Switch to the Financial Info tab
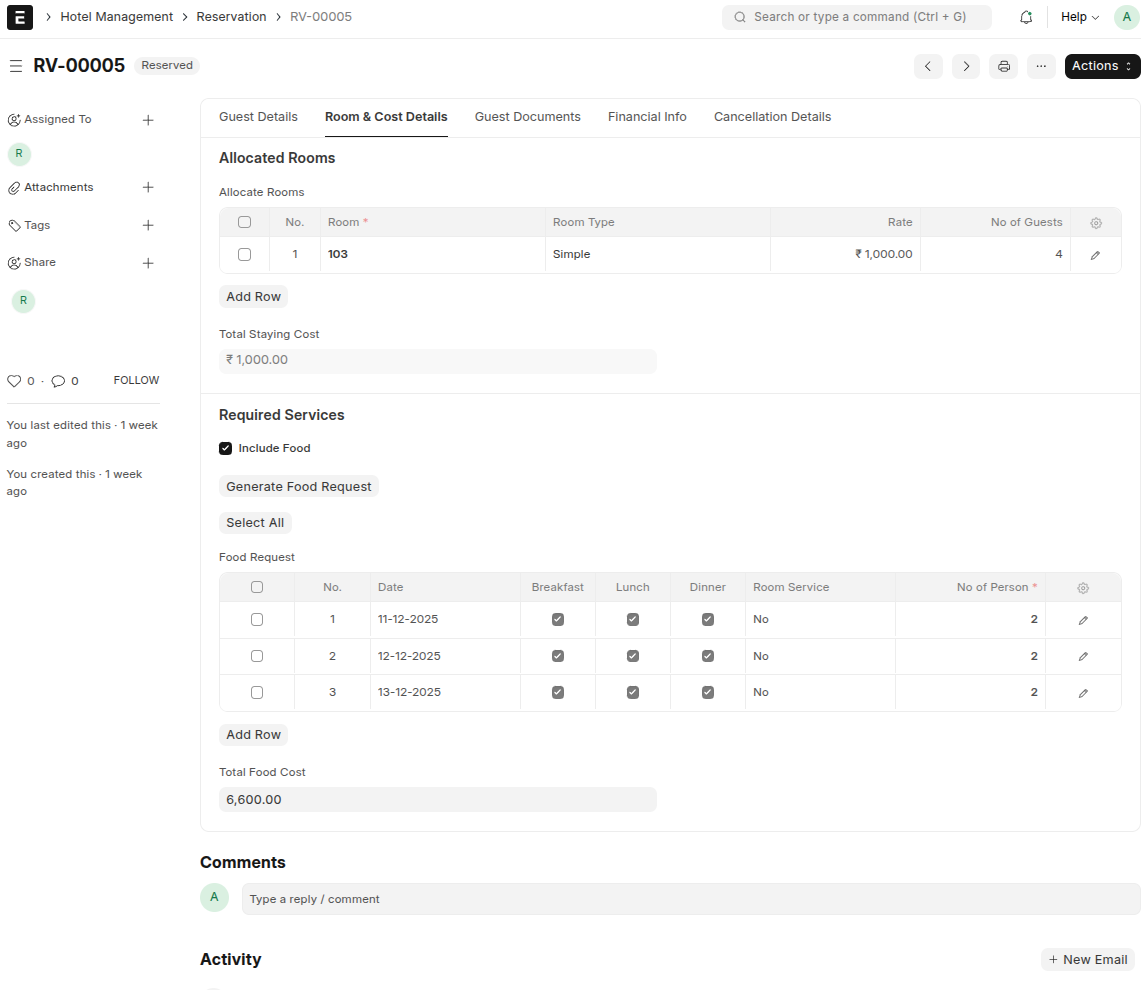Viewport: 1141px width, 990px height. [x=647, y=117]
